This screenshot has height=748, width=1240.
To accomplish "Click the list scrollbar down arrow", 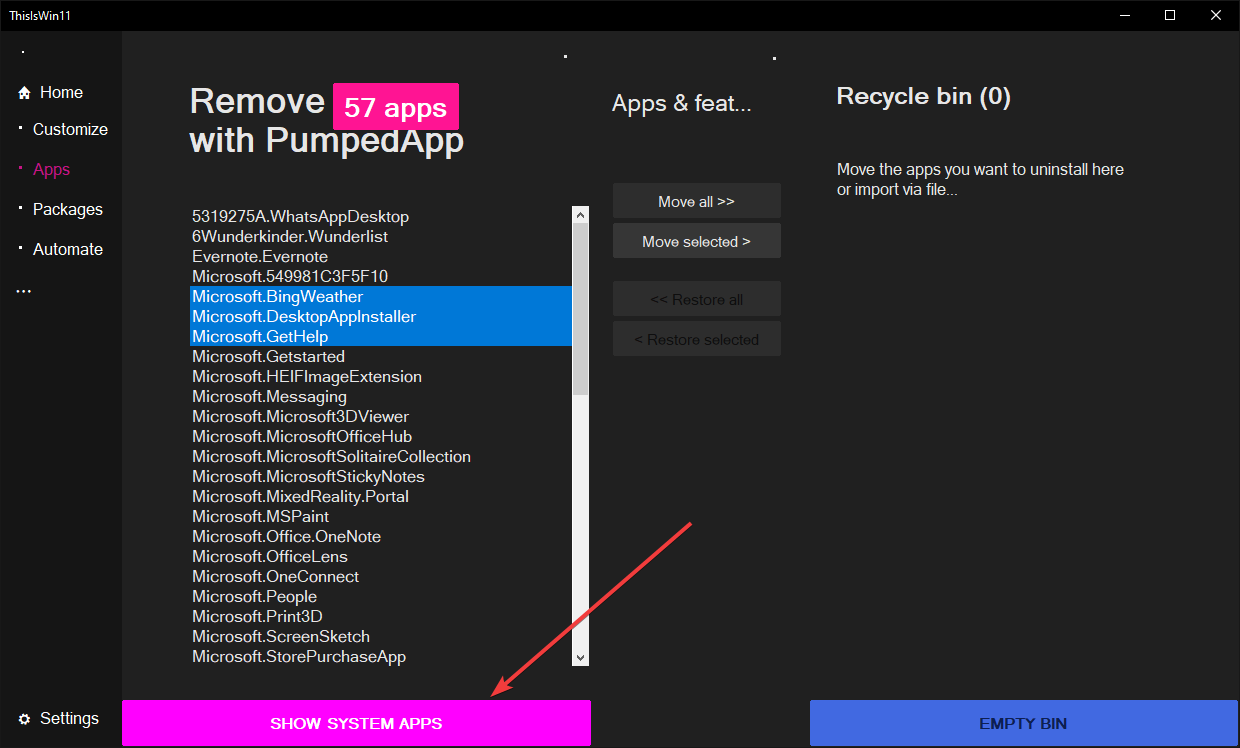I will click(x=580, y=657).
